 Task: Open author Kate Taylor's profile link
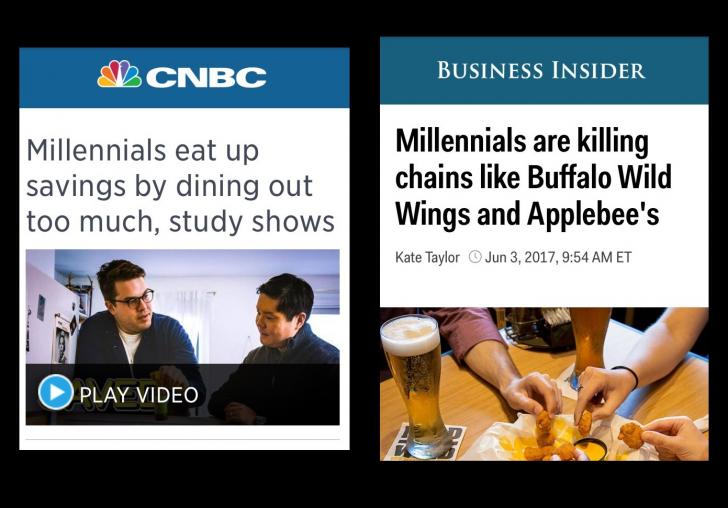point(427,257)
